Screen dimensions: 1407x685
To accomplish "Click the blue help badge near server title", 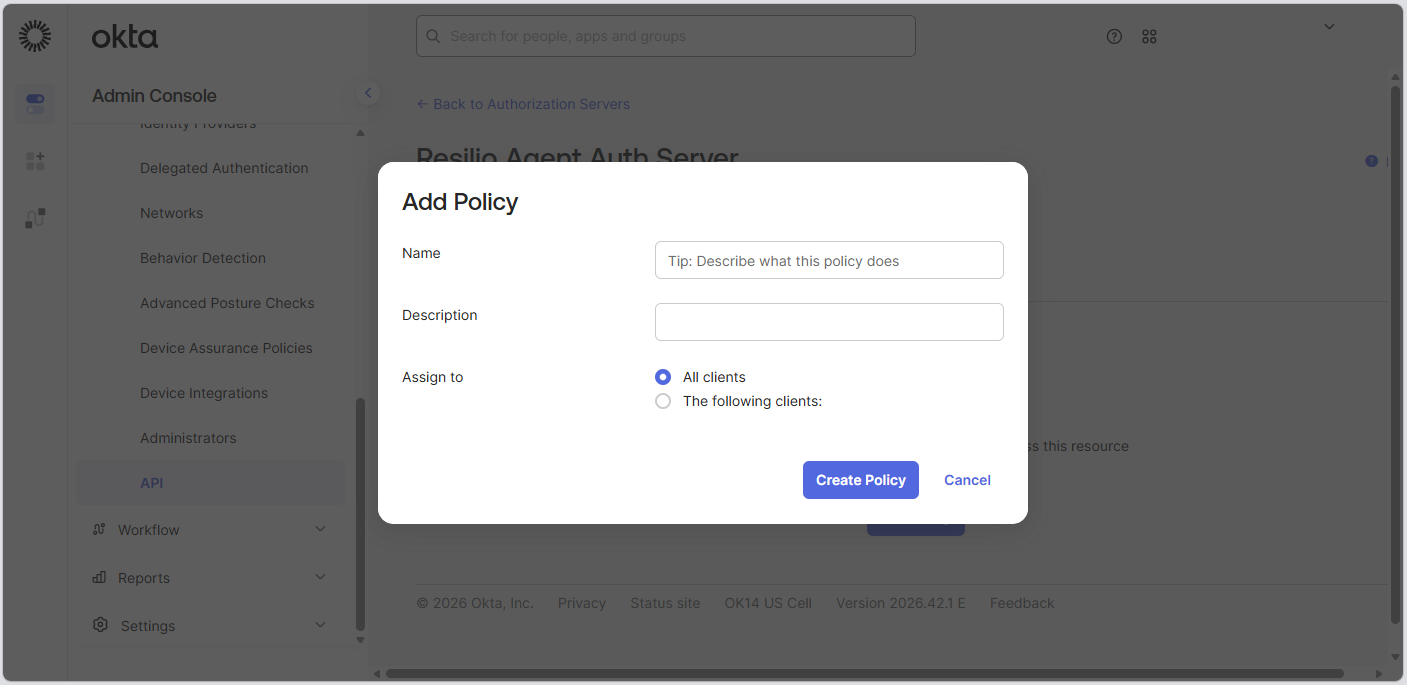I will pyautogui.click(x=1371, y=161).
